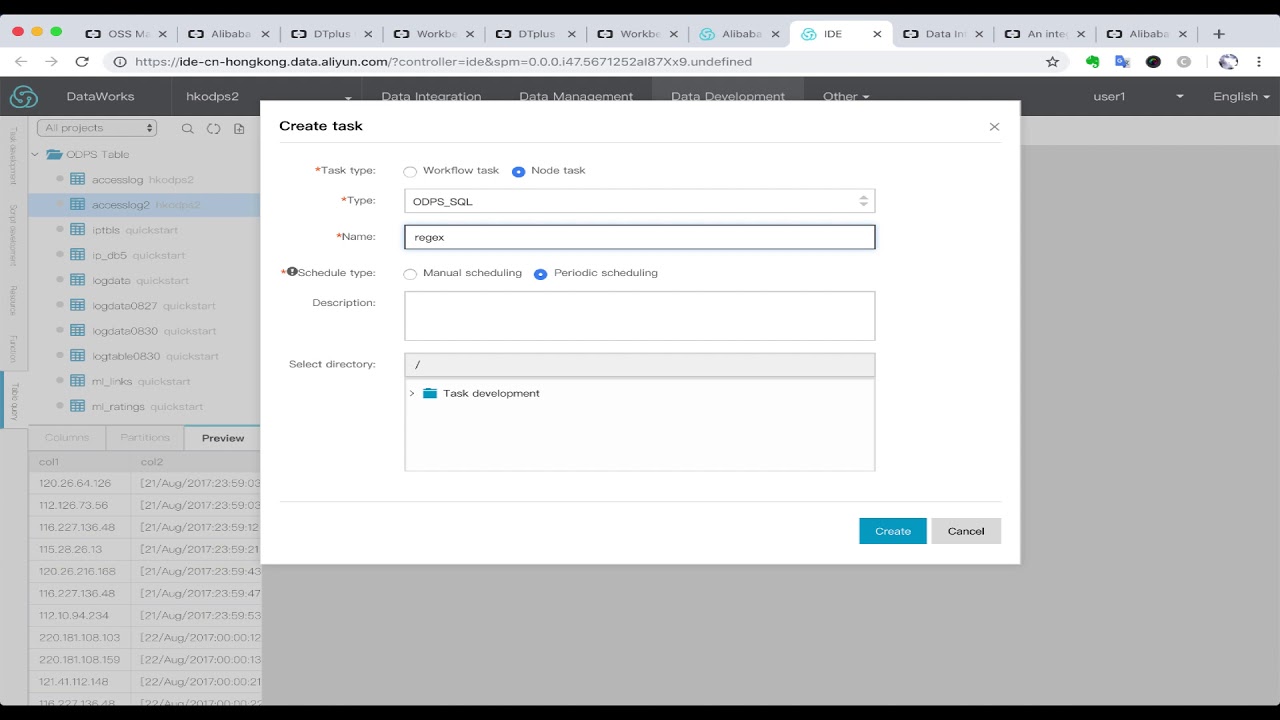This screenshot has height=720, width=1280.
Task: Select the Node task radio button
Action: pos(518,172)
